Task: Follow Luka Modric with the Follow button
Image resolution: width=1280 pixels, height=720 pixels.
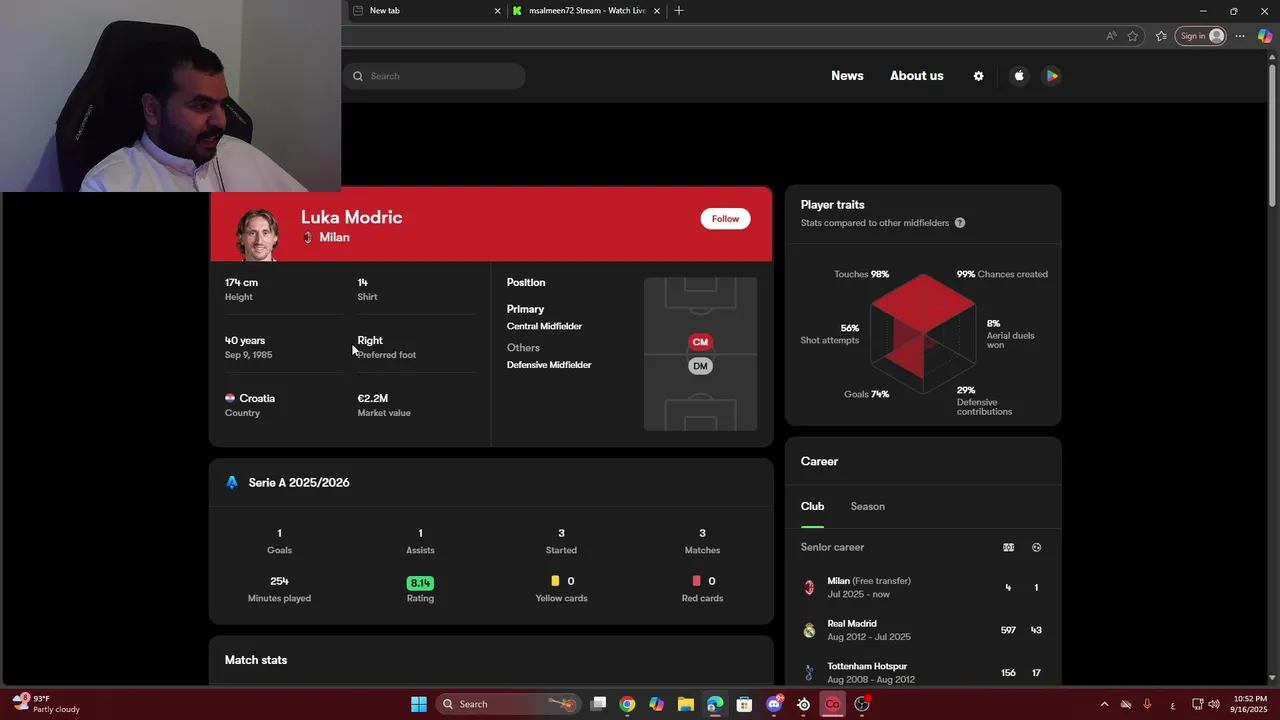Action: coord(726,219)
